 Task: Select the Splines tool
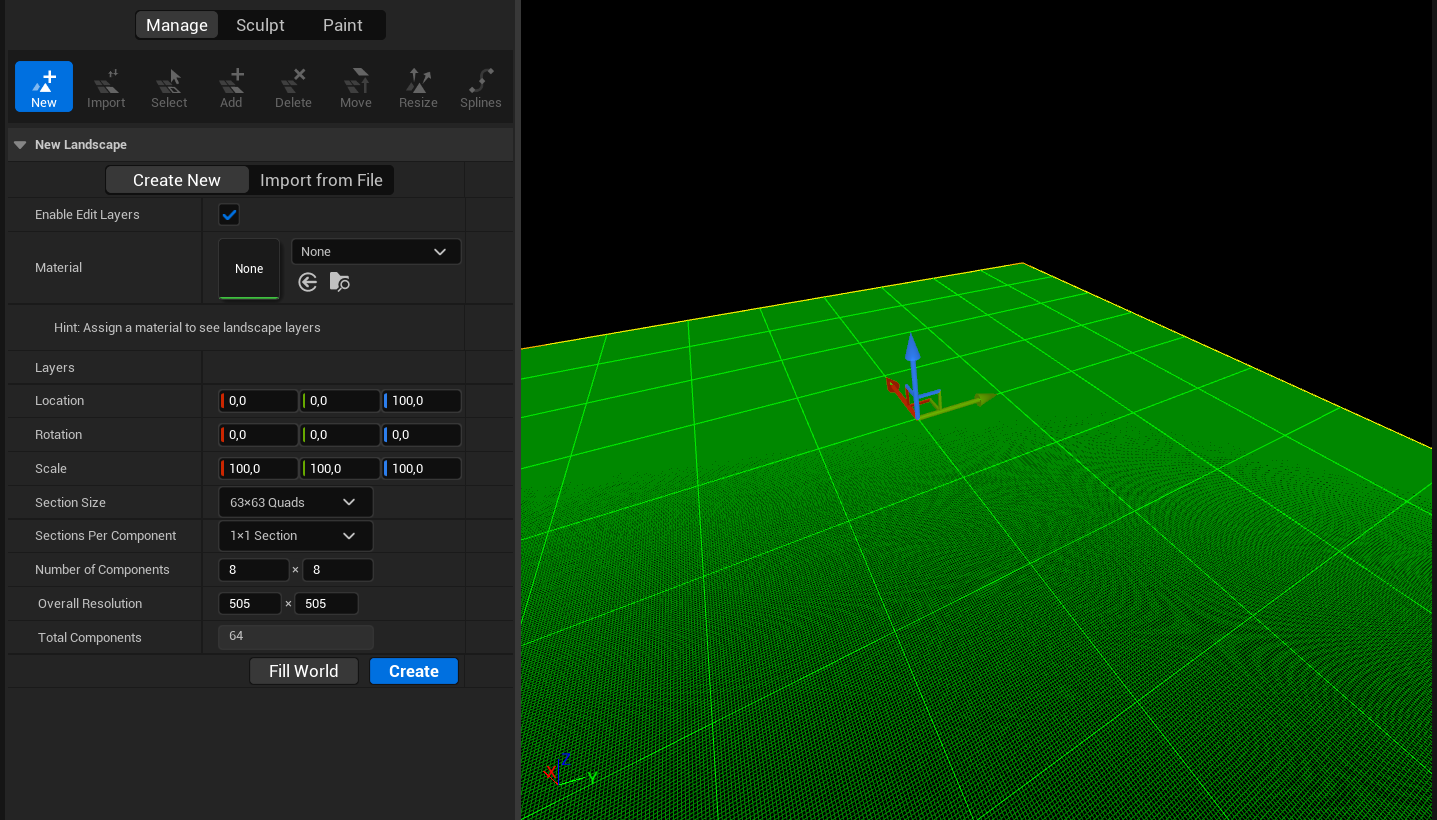click(480, 87)
